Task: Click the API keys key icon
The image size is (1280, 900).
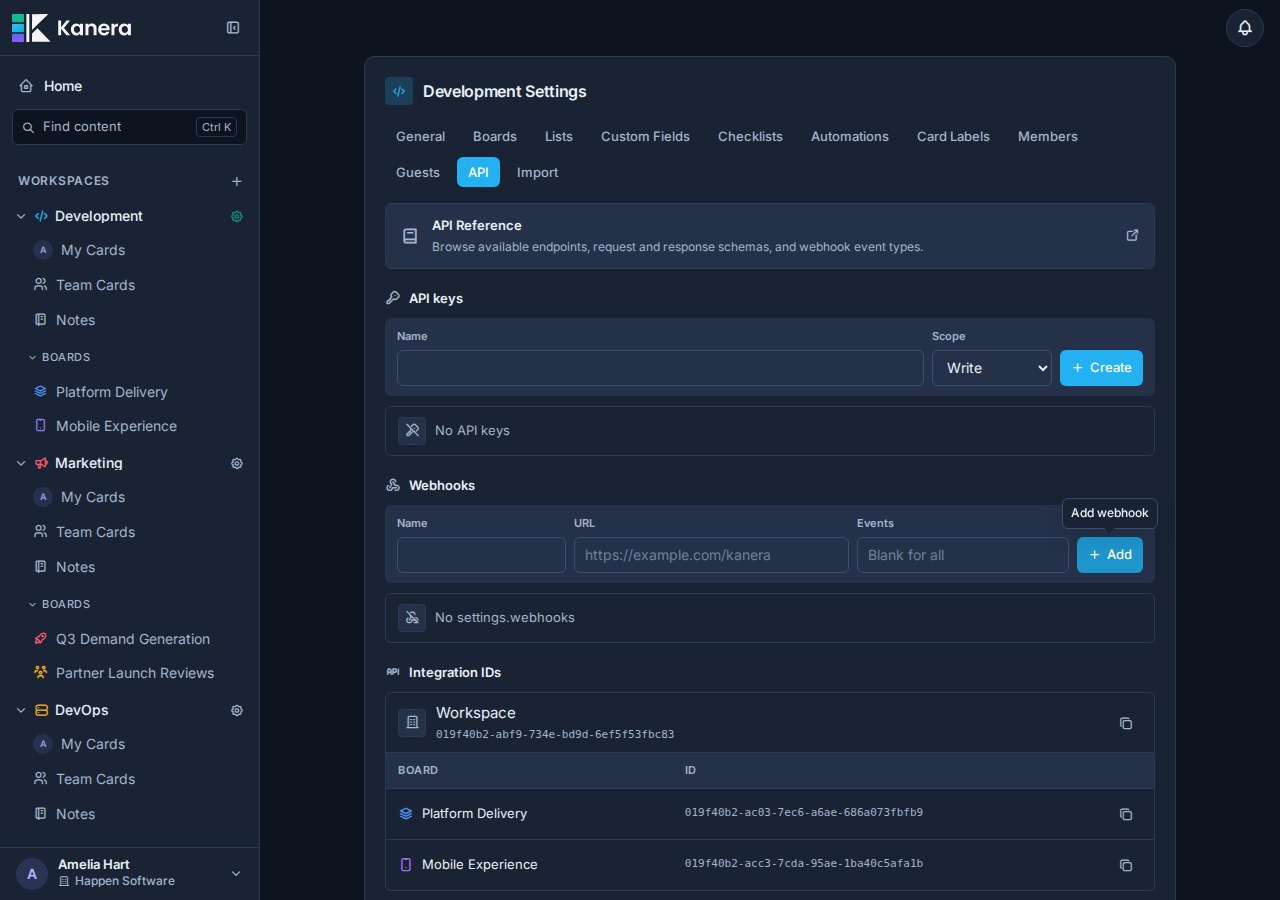Action: (393, 298)
